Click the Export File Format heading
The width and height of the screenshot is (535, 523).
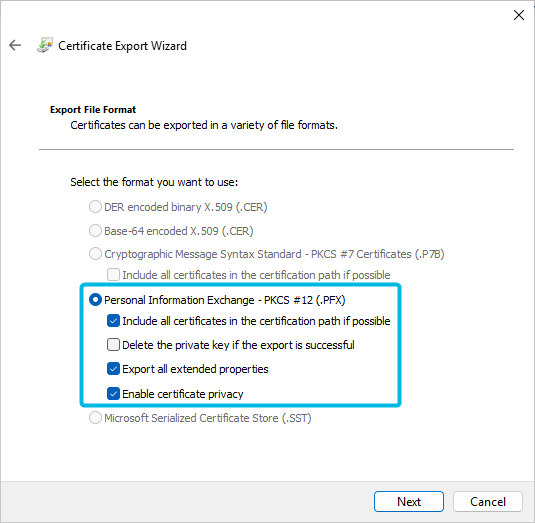tap(93, 110)
